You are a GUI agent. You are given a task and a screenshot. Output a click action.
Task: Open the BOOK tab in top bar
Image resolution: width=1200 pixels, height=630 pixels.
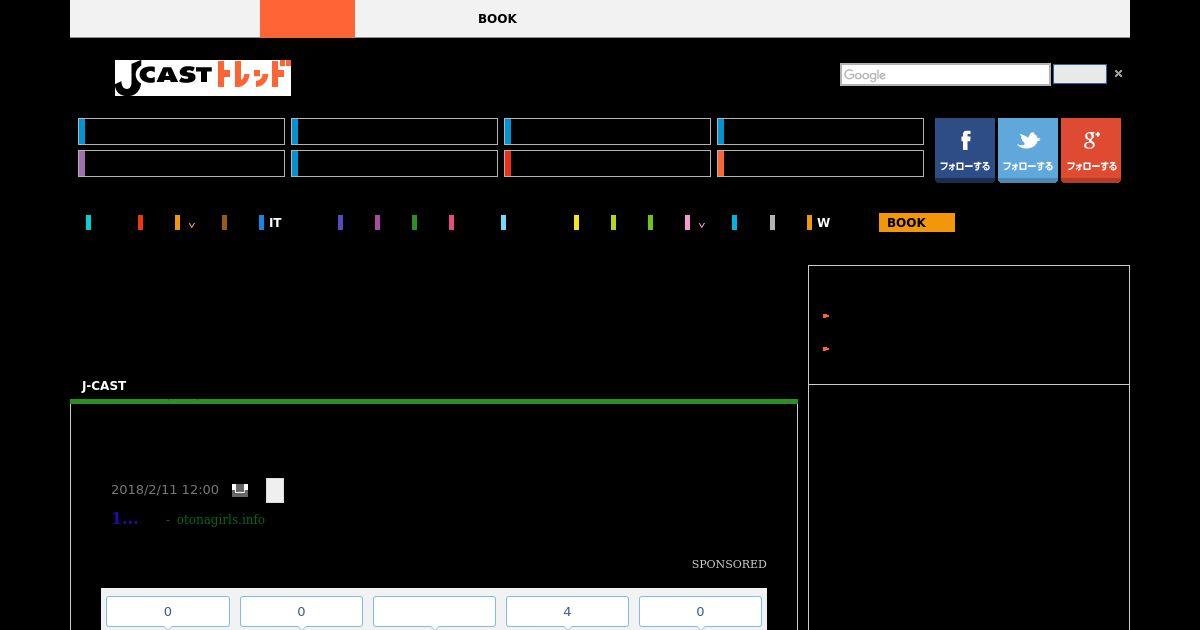point(497,19)
